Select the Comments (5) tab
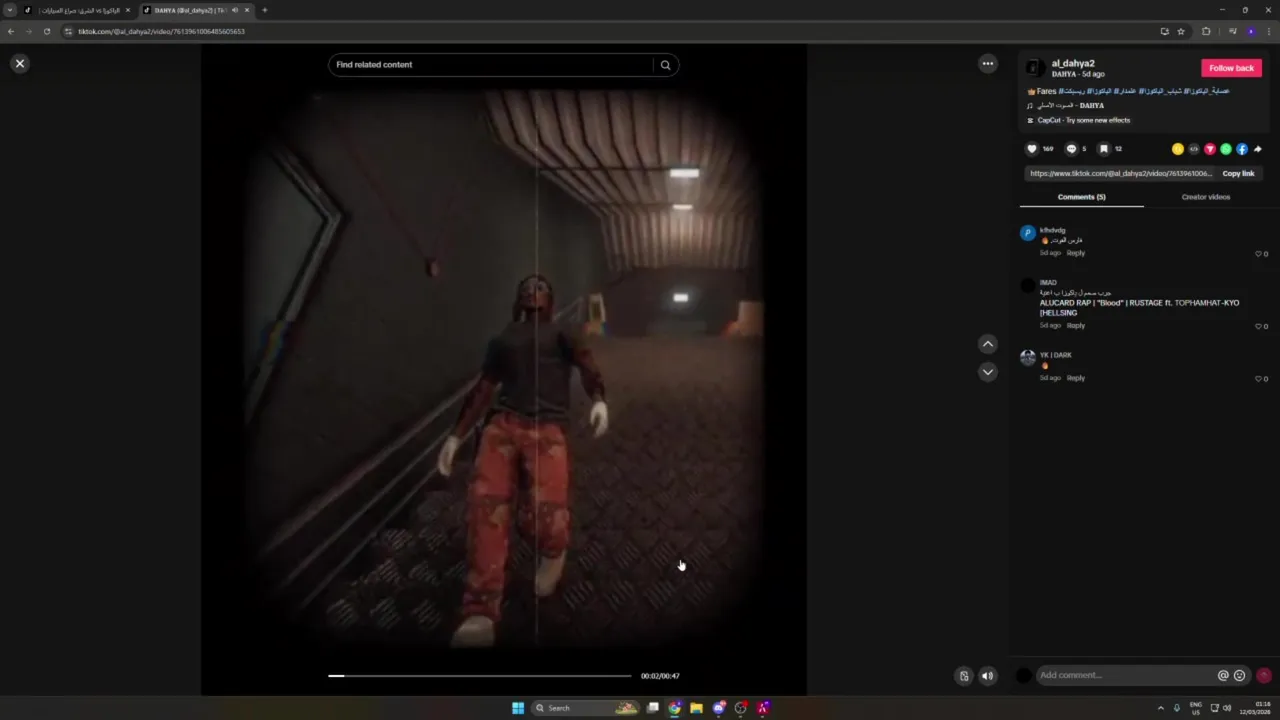Screen dimensions: 1280x720 [x=1081, y=197]
